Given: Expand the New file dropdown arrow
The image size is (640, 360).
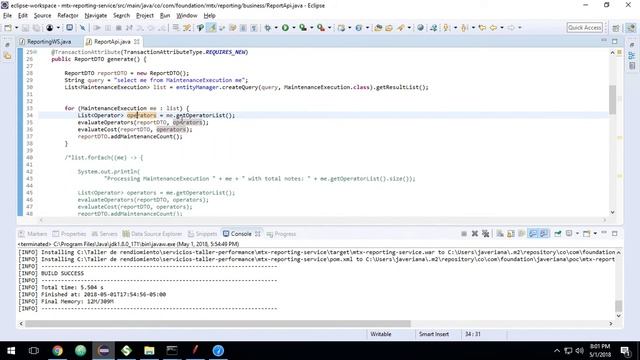Looking at the screenshot, I should tap(16, 28).
